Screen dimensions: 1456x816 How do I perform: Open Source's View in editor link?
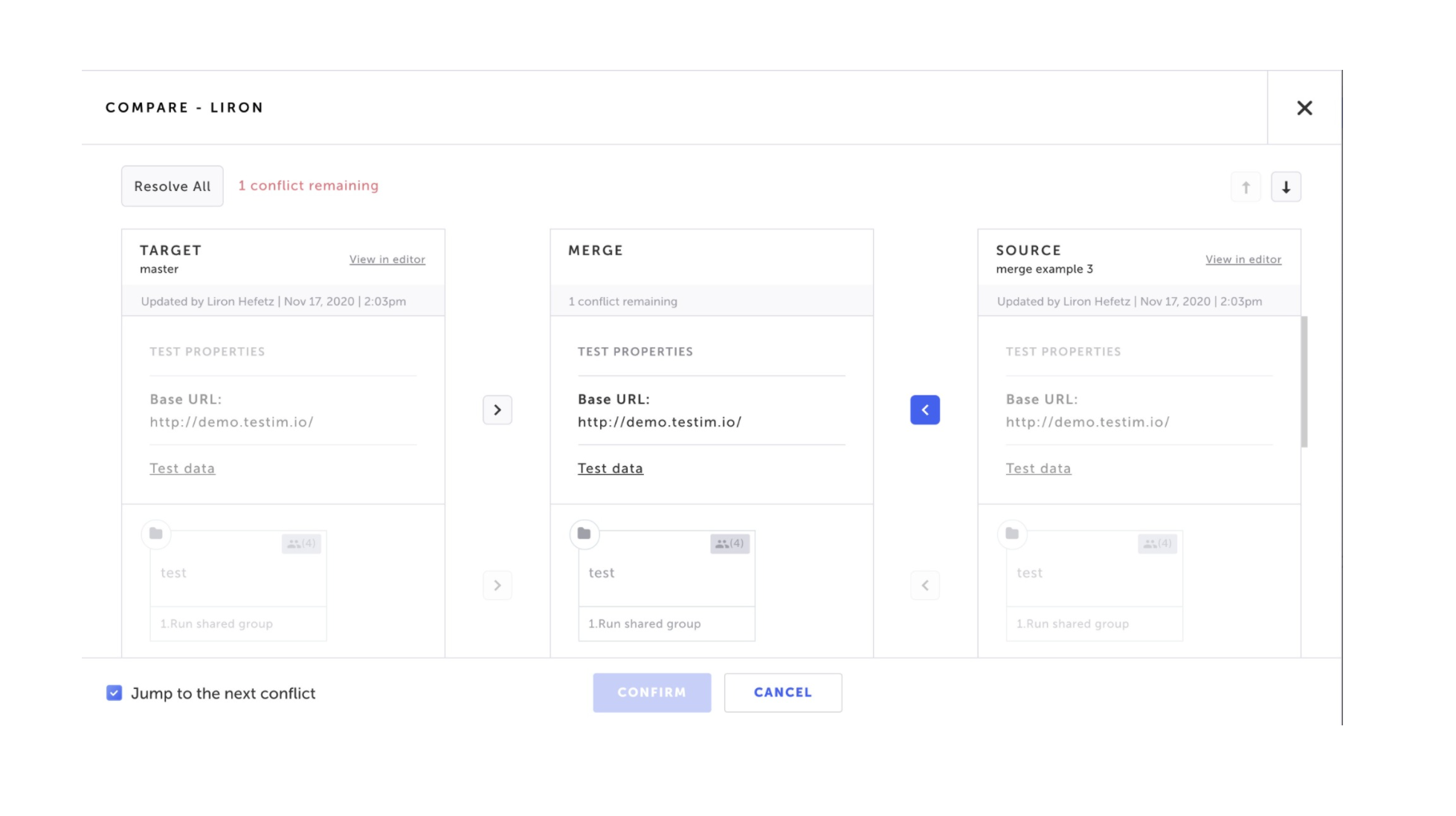click(x=1243, y=259)
